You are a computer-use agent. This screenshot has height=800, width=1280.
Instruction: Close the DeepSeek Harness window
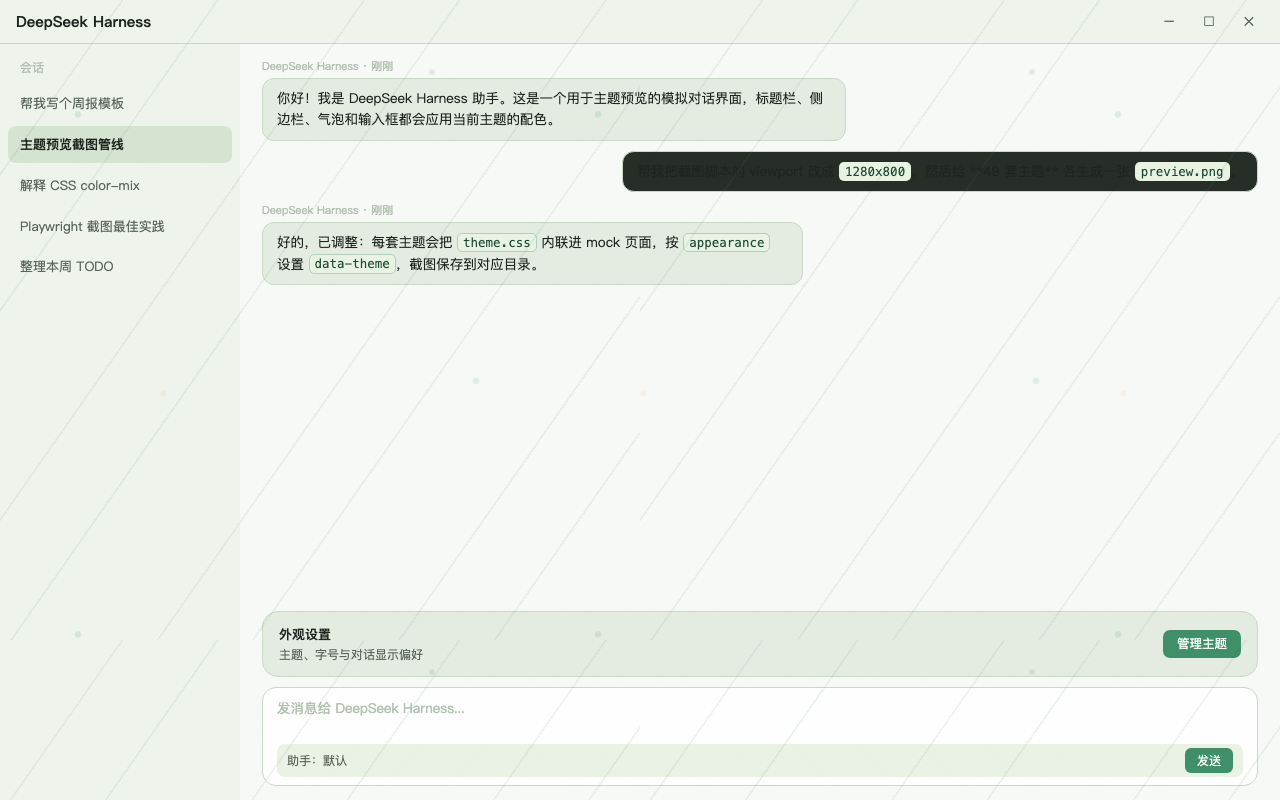(1249, 22)
